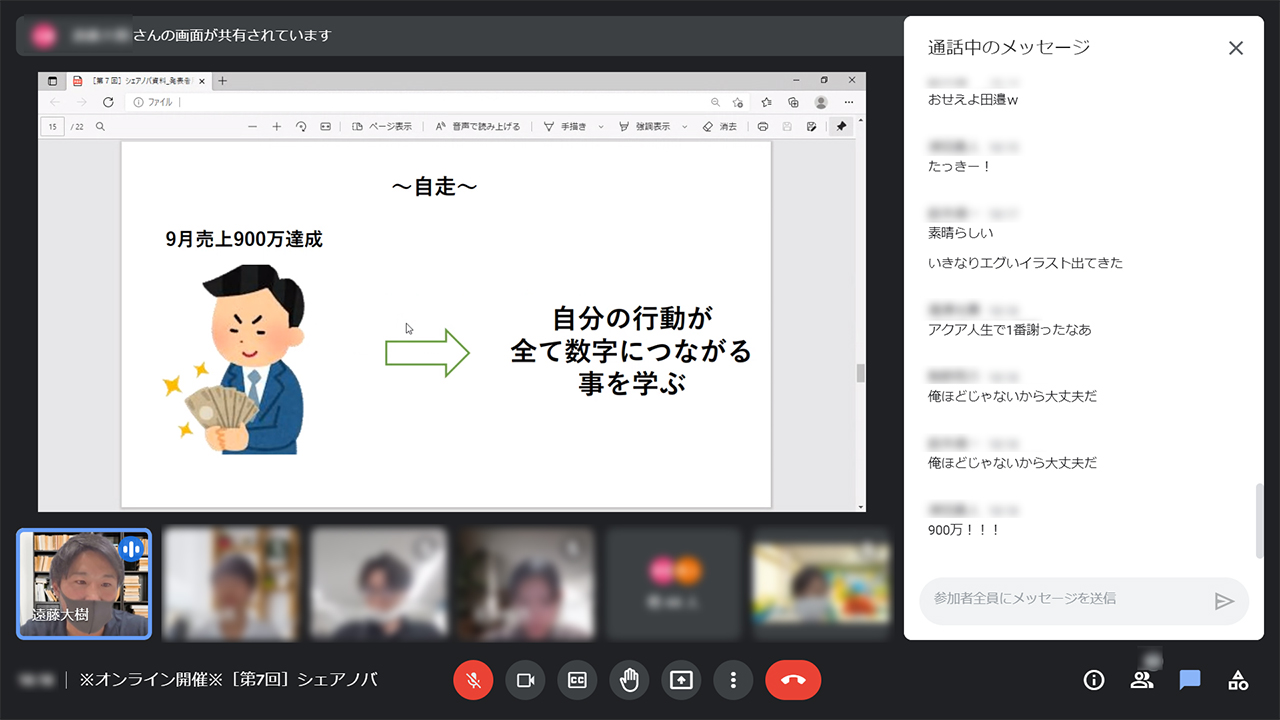Click the PDF save icon

[x=787, y=127]
